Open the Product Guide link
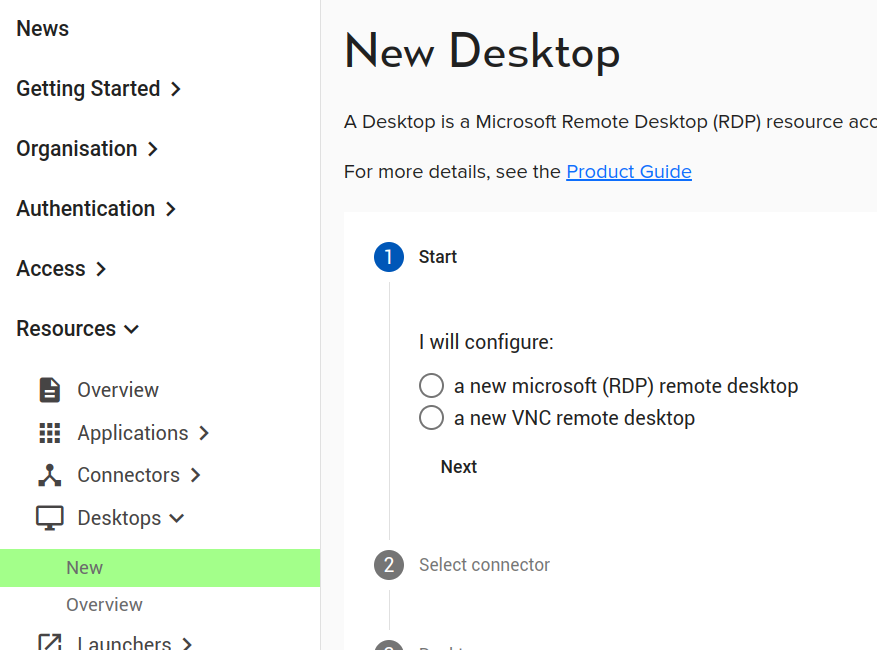The image size is (877, 650). pos(628,171)
